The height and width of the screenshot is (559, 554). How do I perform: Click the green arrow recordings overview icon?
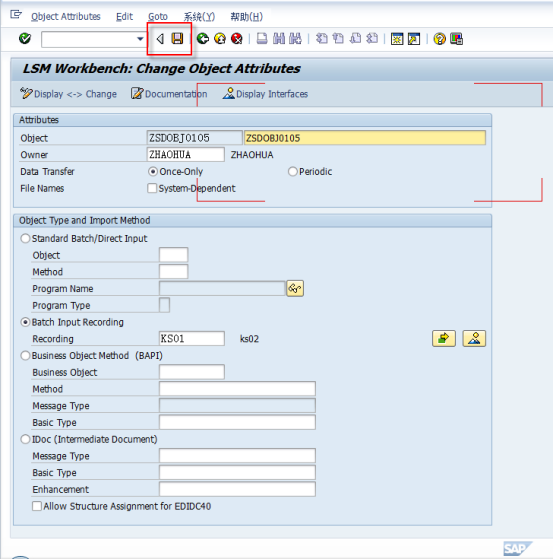point(444,338)
